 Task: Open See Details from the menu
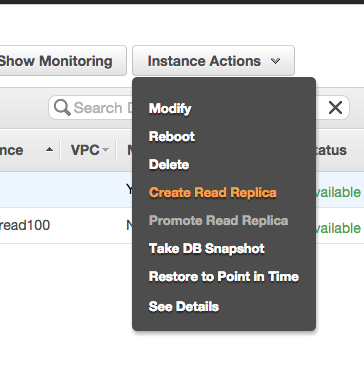tap(184, 307)
